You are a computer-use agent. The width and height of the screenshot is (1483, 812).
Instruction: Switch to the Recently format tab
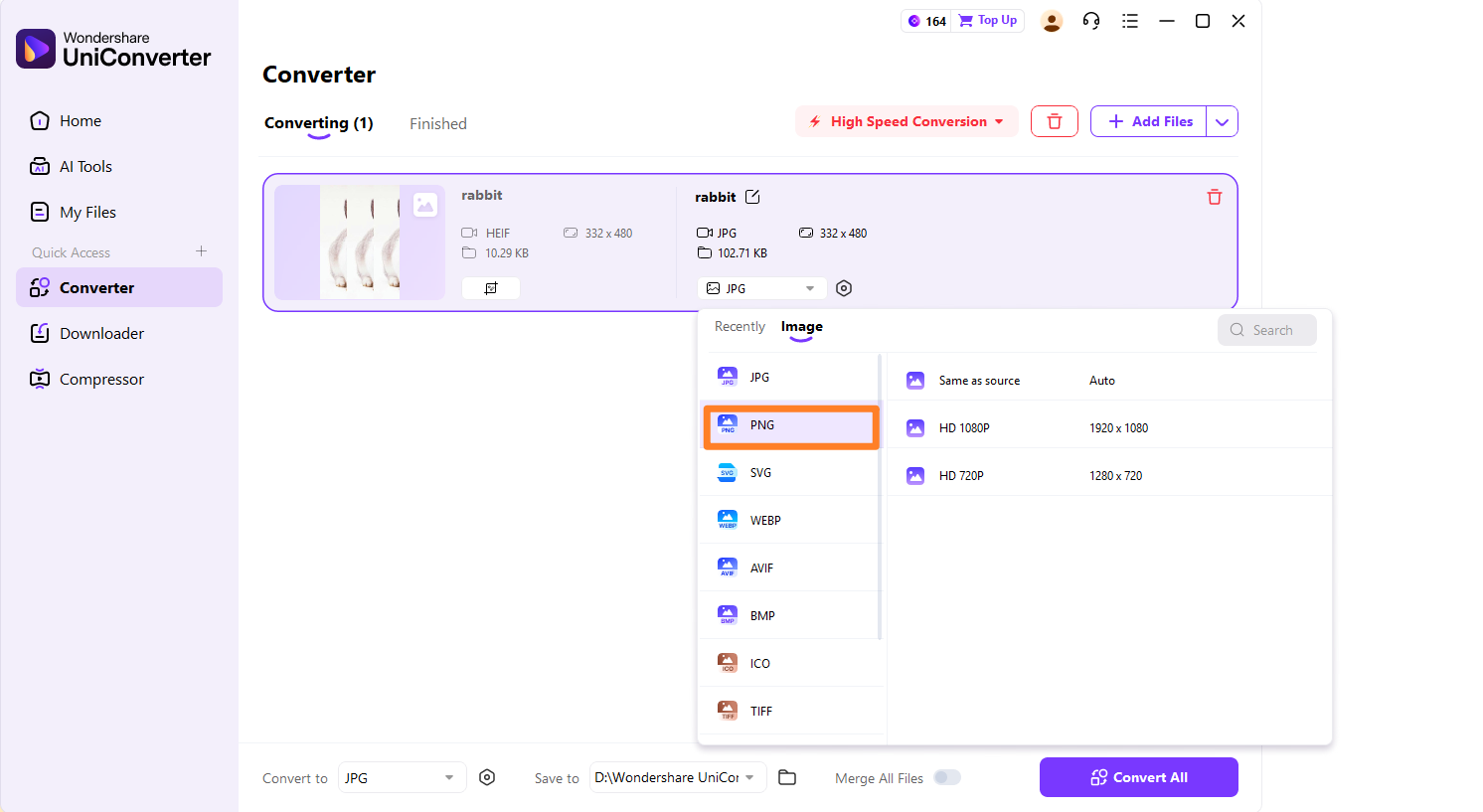click(740, 326)
